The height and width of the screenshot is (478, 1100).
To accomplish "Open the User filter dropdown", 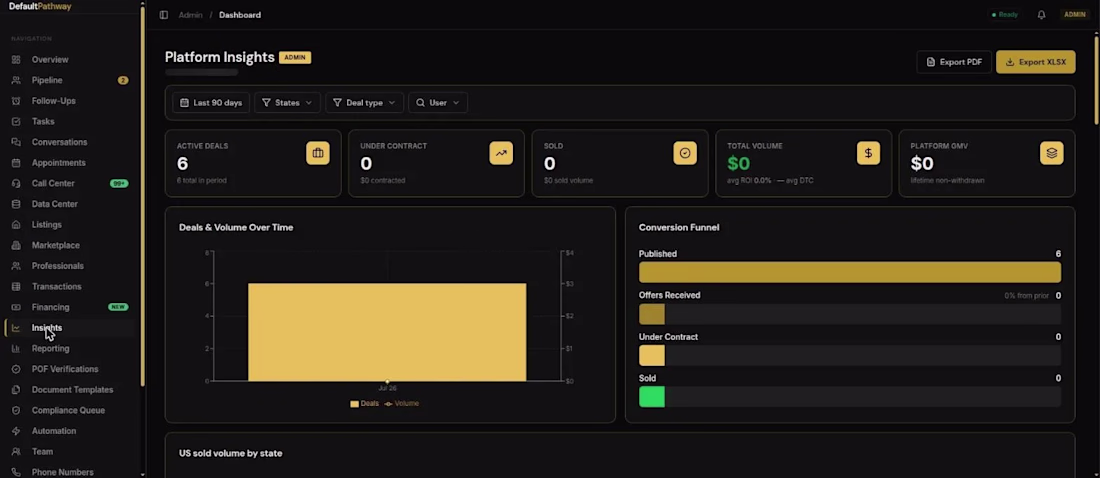I will [438, 102].
